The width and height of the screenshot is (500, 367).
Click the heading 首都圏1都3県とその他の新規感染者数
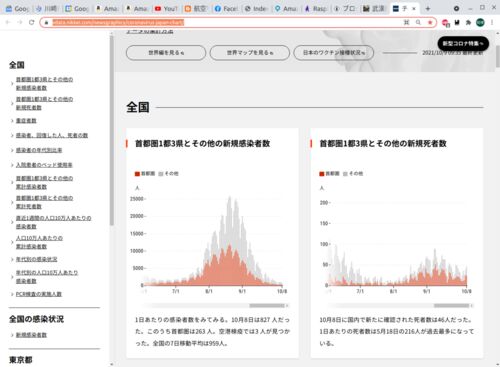(202, 144)
